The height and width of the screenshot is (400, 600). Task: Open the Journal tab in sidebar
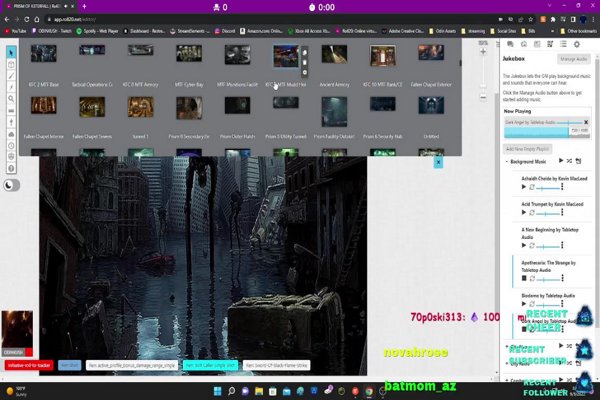pos(537,44)
